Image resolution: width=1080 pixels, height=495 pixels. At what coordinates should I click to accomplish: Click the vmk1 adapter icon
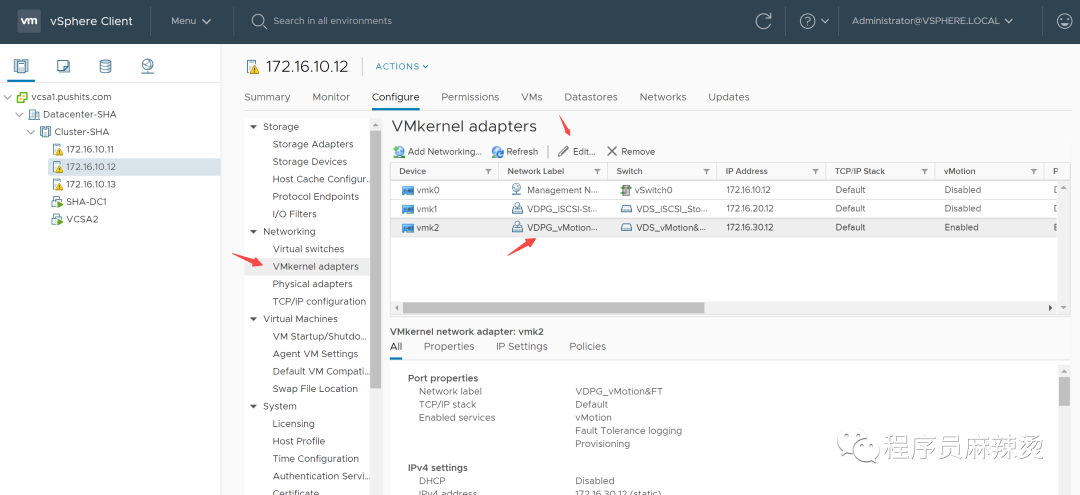pos(407,209)
